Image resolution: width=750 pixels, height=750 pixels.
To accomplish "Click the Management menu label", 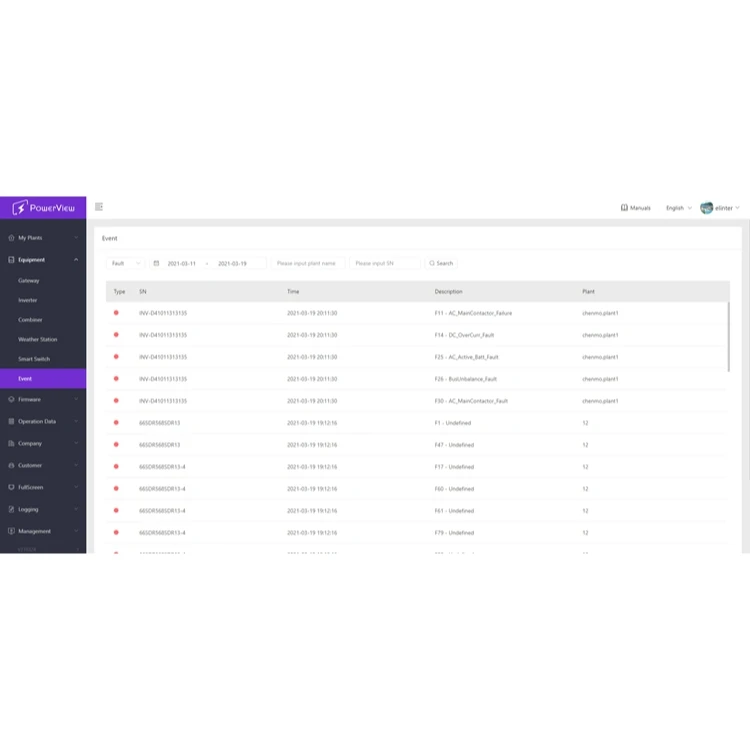I will (x=34, y=531).
